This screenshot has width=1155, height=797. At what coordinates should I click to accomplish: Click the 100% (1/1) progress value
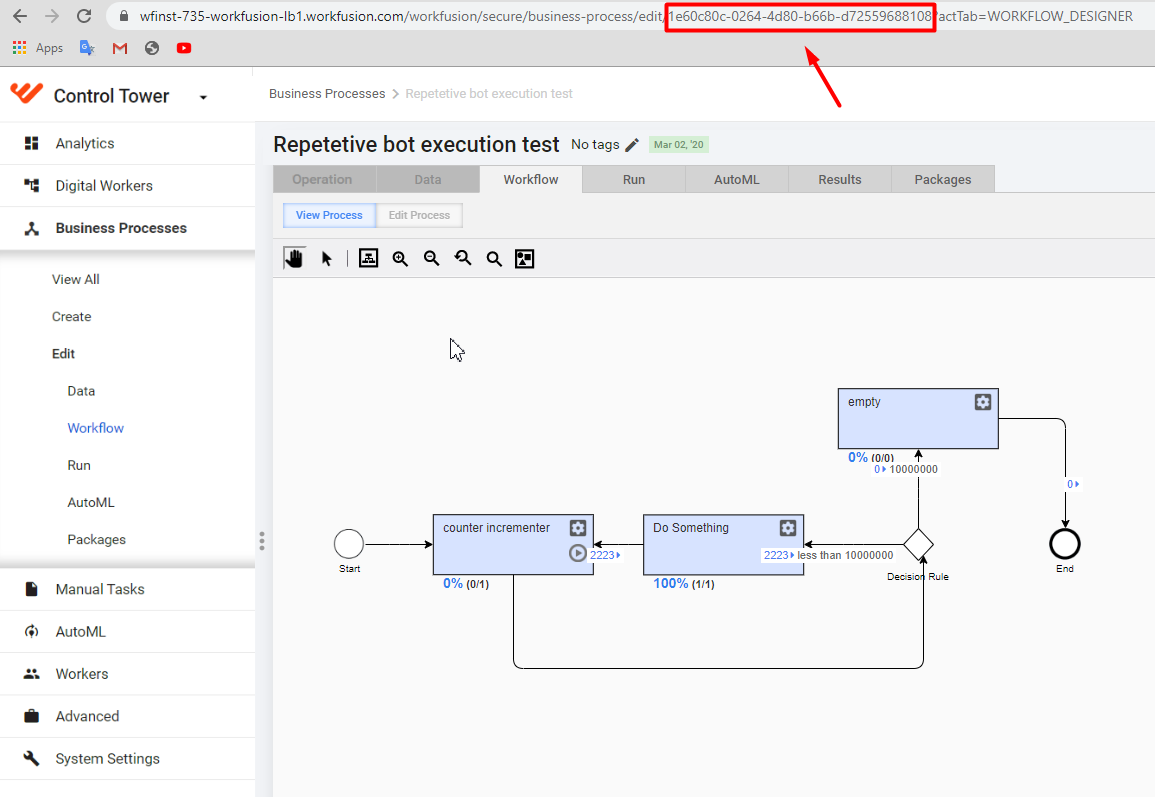[x=684, y=583]
